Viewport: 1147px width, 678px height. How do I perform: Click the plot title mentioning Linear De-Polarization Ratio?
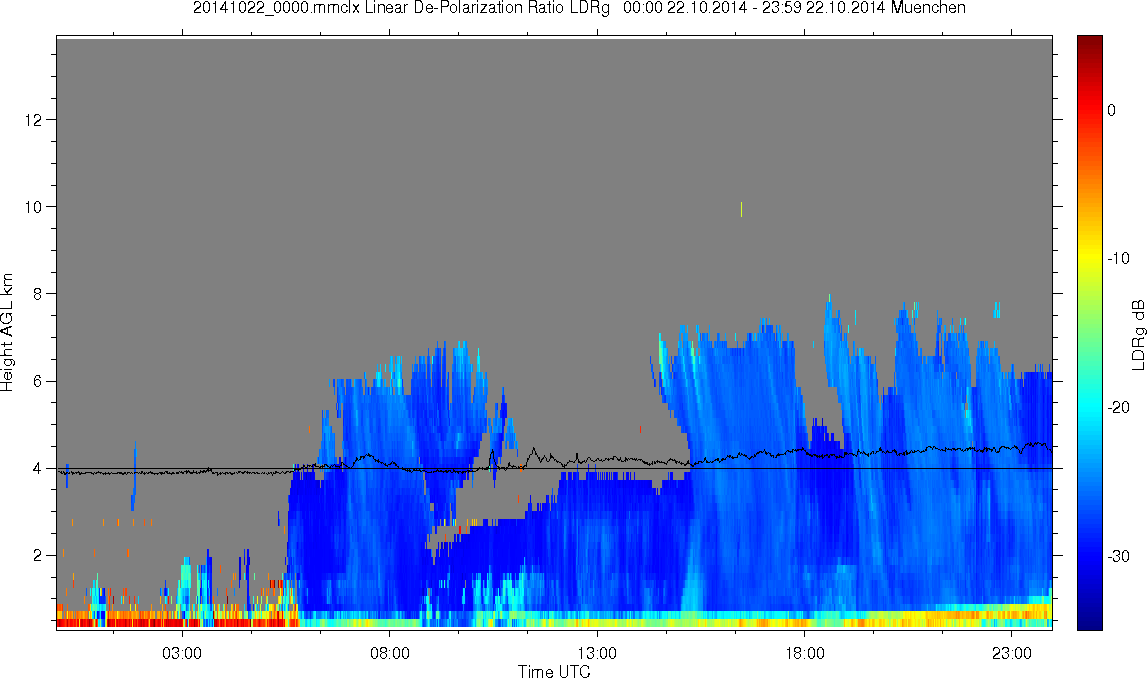579,8
